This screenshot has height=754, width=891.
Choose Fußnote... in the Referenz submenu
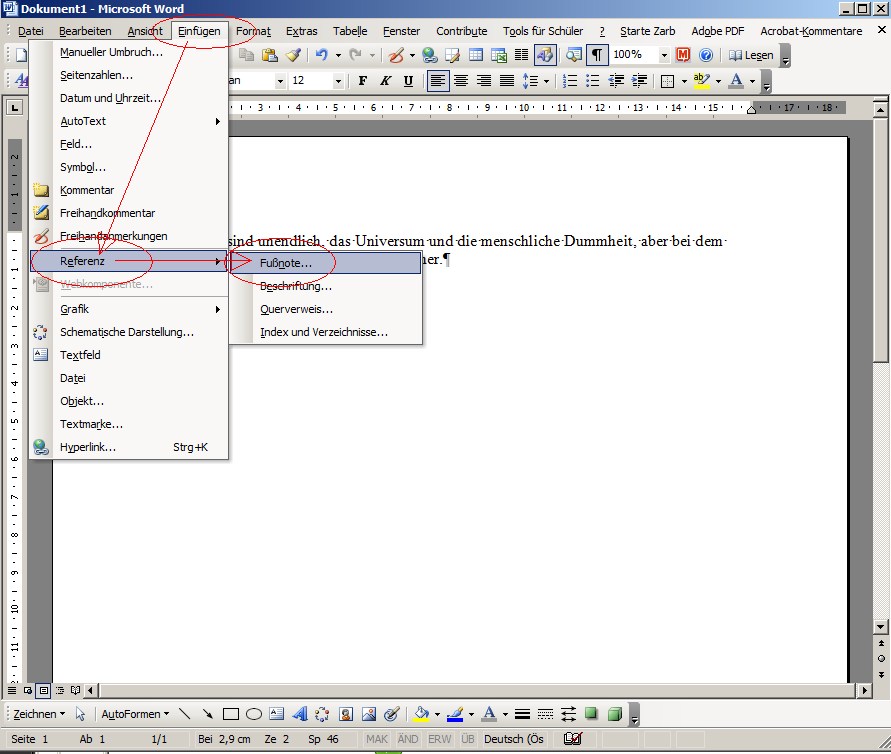[x=326, y=263]
